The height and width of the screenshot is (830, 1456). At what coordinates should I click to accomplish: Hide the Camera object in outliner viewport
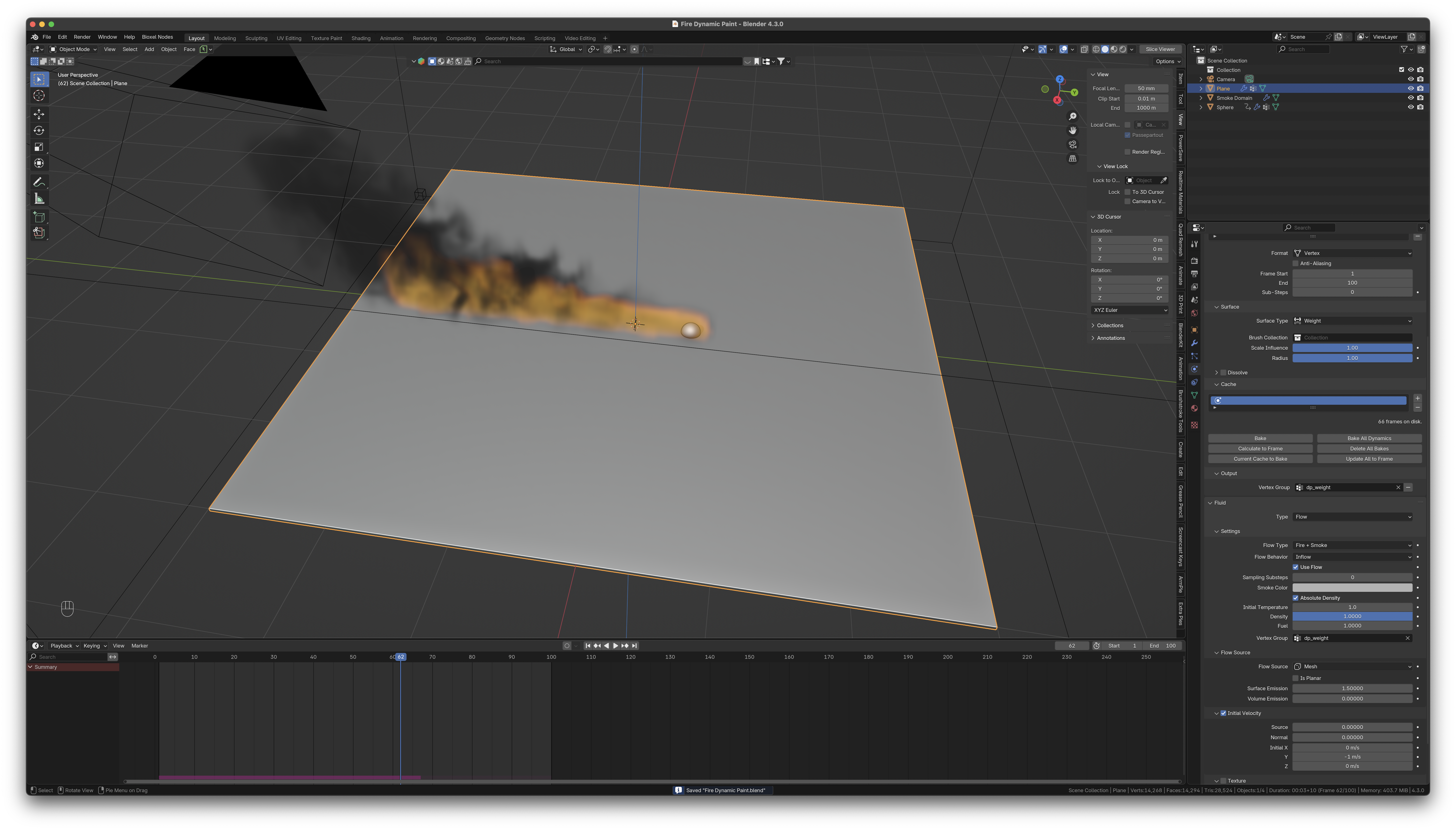1411,79
